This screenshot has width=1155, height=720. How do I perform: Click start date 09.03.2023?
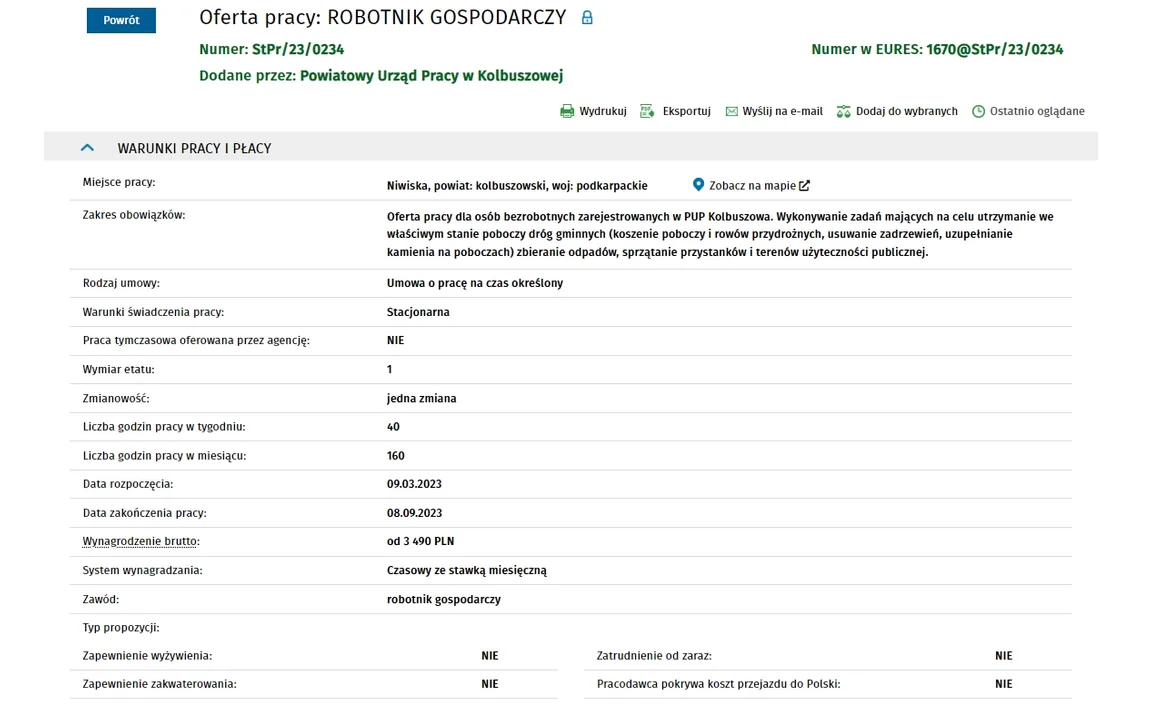(x=414, y=484)
